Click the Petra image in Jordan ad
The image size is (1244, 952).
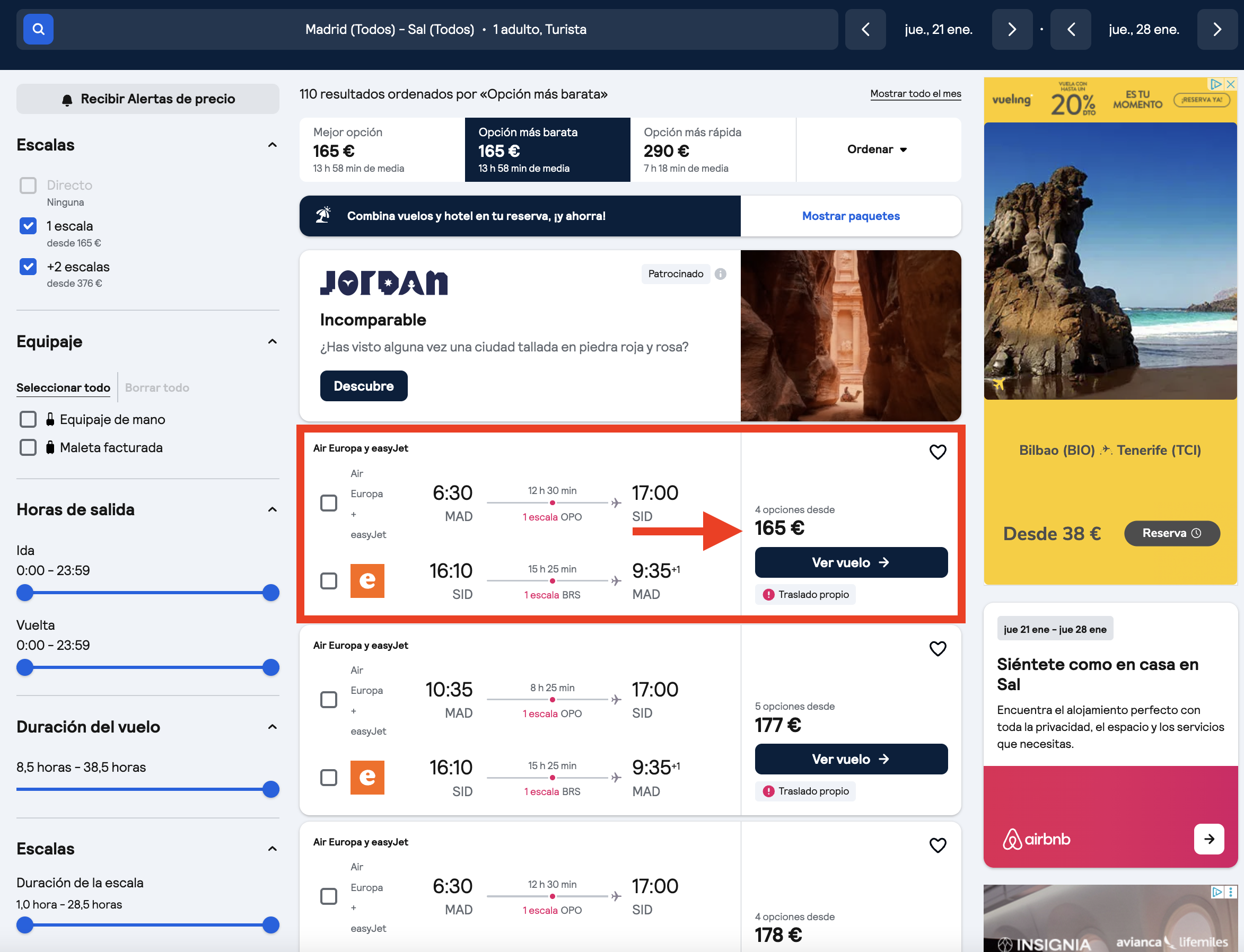click(x=851, y=336)
